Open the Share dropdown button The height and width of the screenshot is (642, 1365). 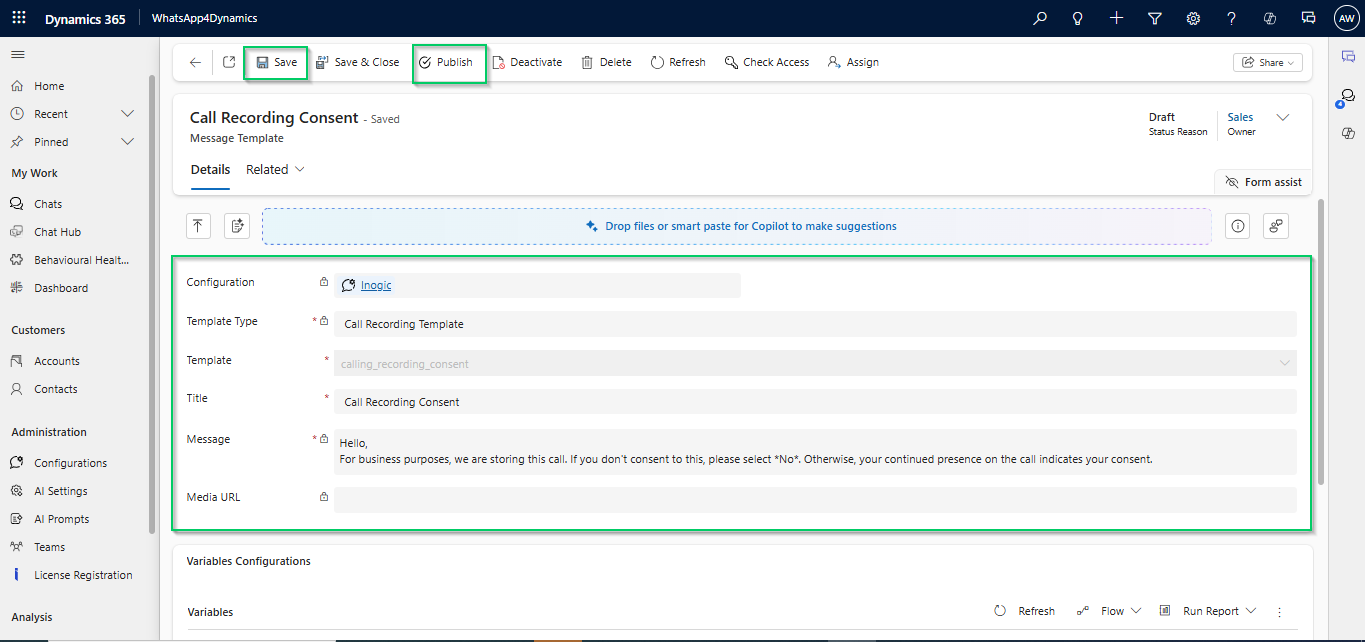pyautogui.click(x=1267, y=62)
